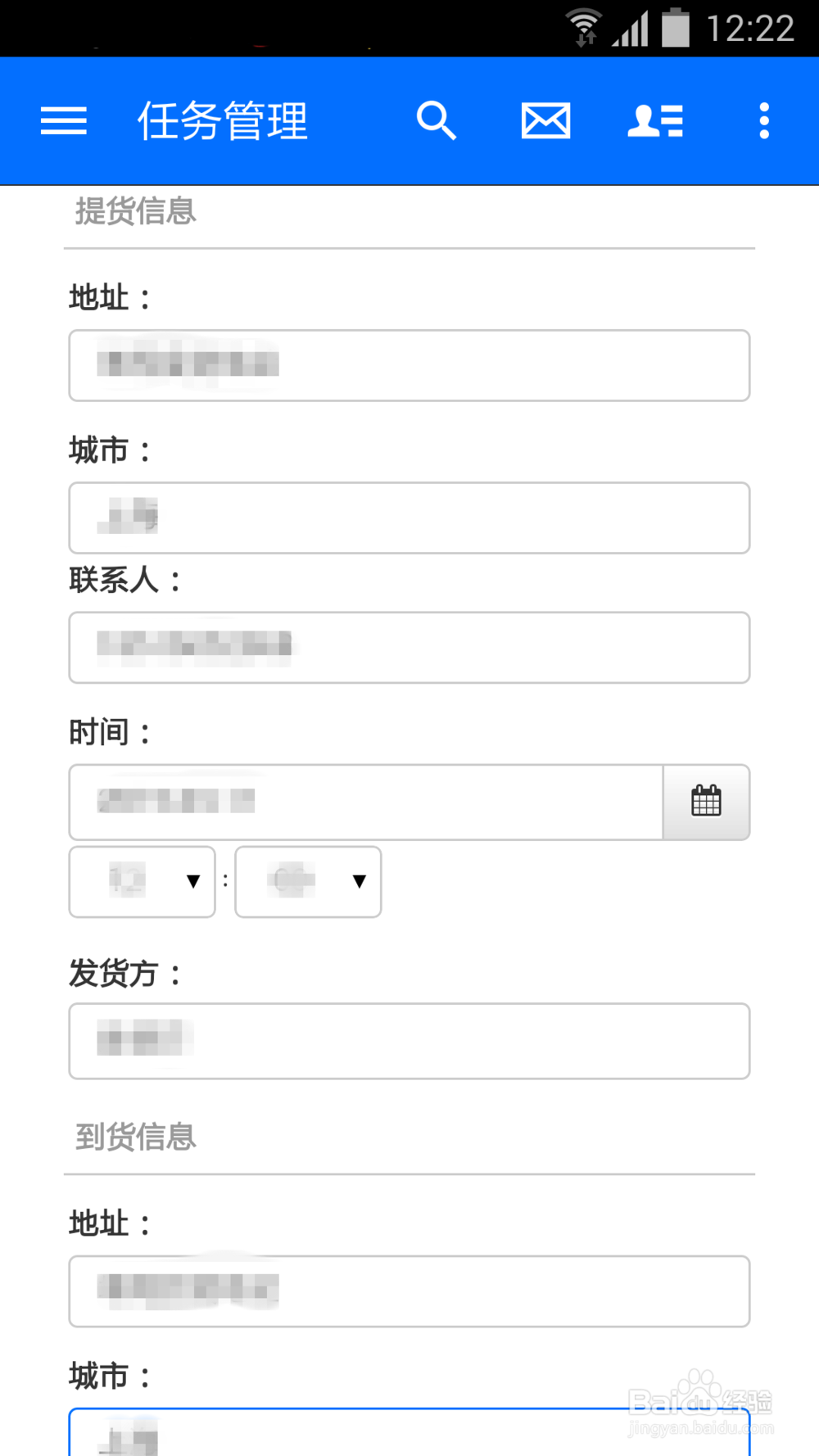Click the pickup 城市 city field
This screenshot has width=819, height=1456.
[409, 518]
